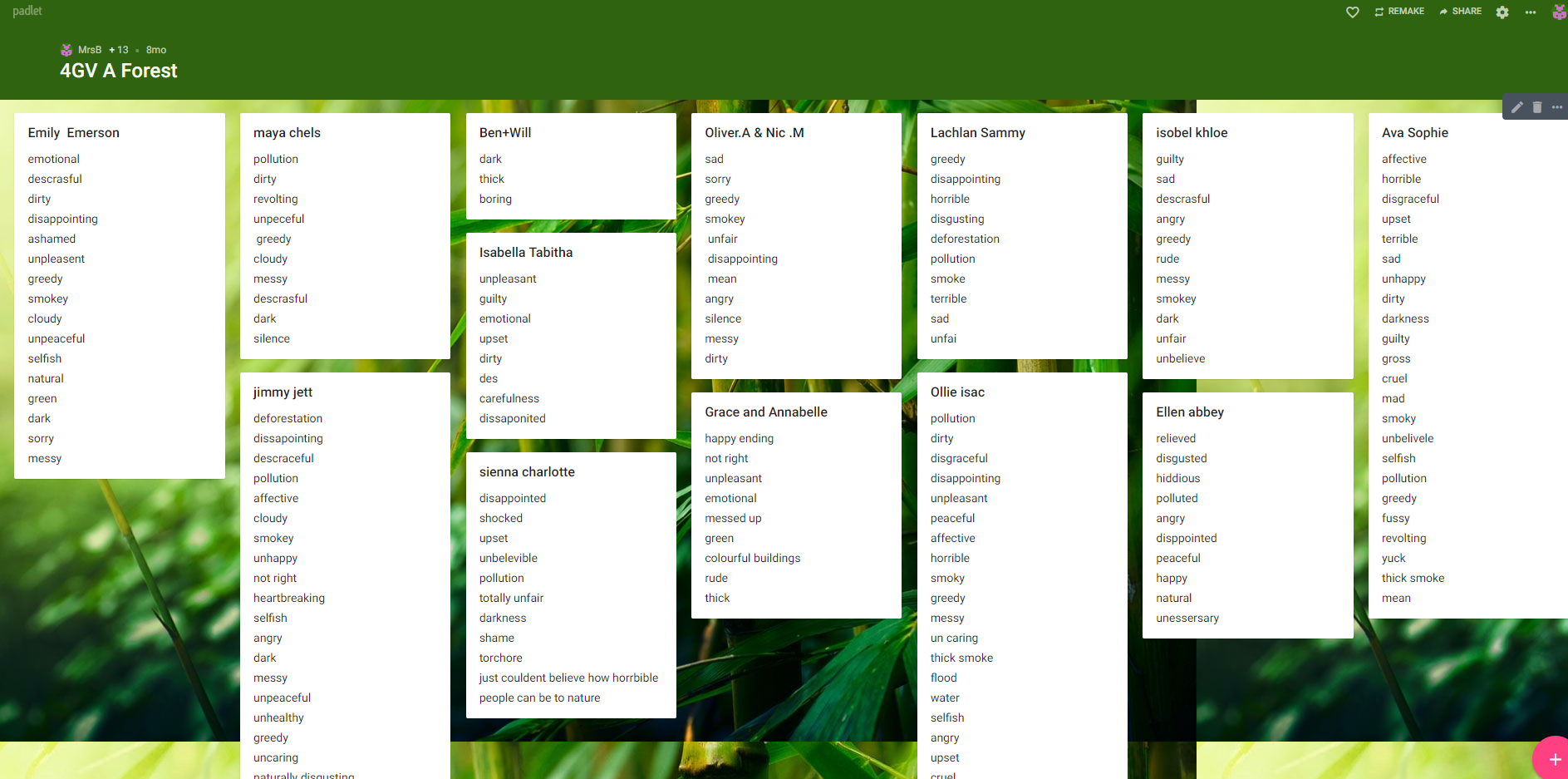
Task: Click 'unbelieve' in isobel khloe post
Action: (1181, 359)
